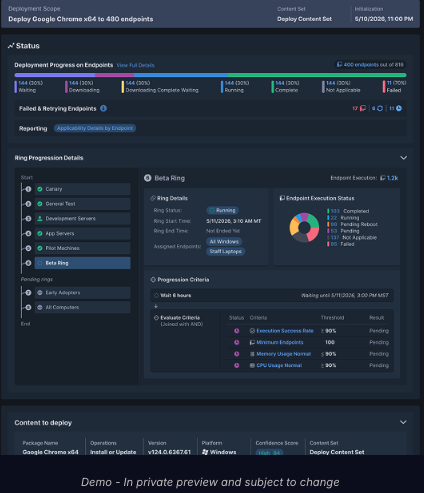Screen dimensions: 424x493
Task: Click the retrying endpoints refresh icon
Action: (x=380, y=108)
